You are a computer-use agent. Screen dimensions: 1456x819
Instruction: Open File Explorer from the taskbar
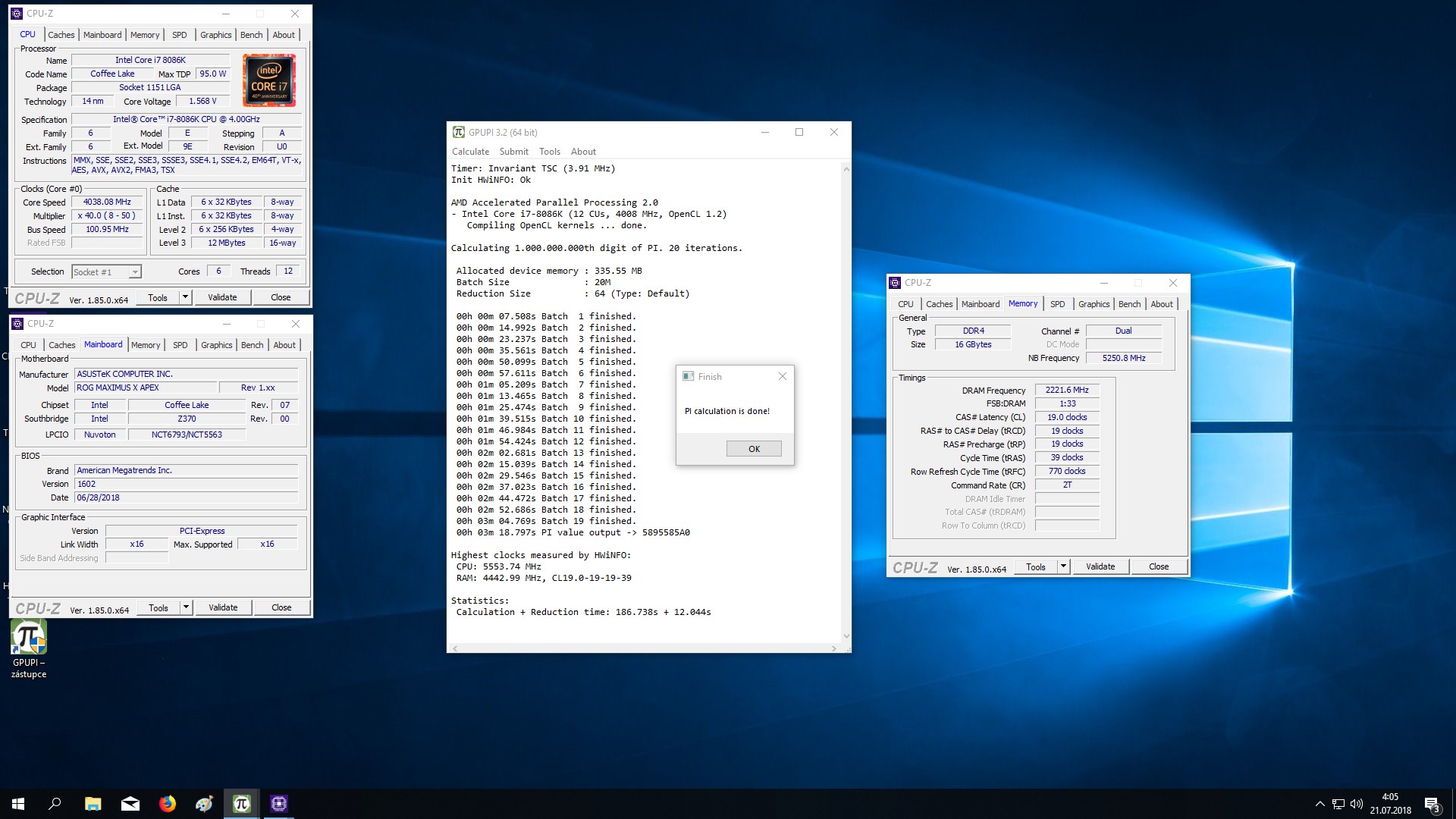click(93, 804)
